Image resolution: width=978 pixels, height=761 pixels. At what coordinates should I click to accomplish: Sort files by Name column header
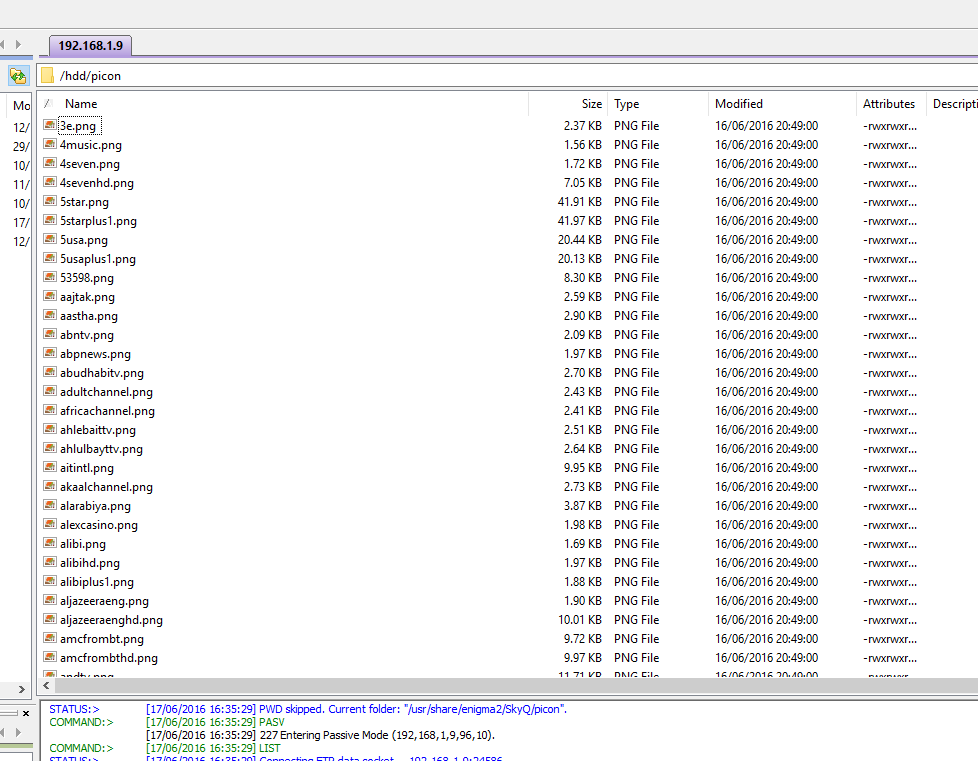[x=81, y=104]
